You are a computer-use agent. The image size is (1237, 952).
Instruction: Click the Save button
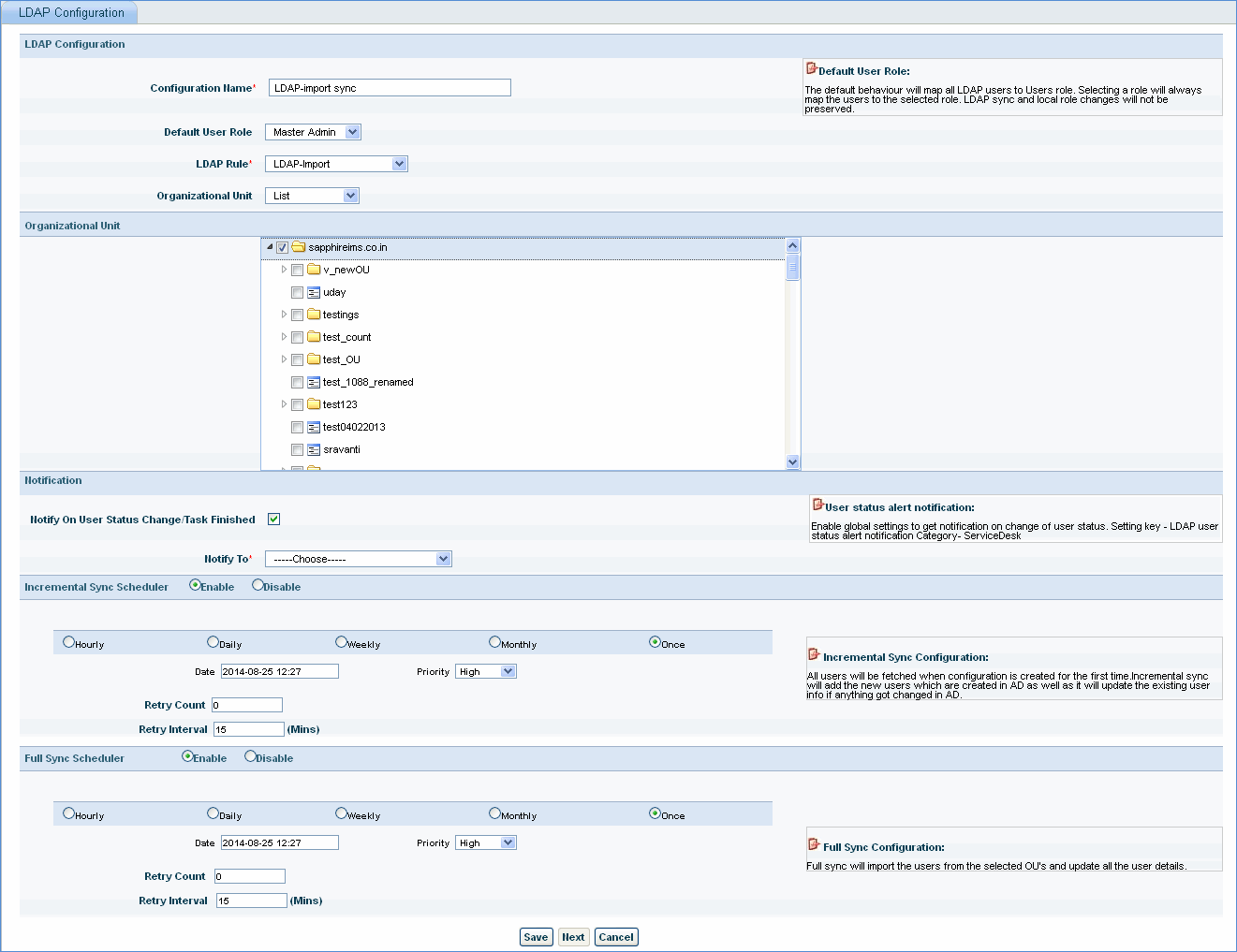(x=536, y=937)
